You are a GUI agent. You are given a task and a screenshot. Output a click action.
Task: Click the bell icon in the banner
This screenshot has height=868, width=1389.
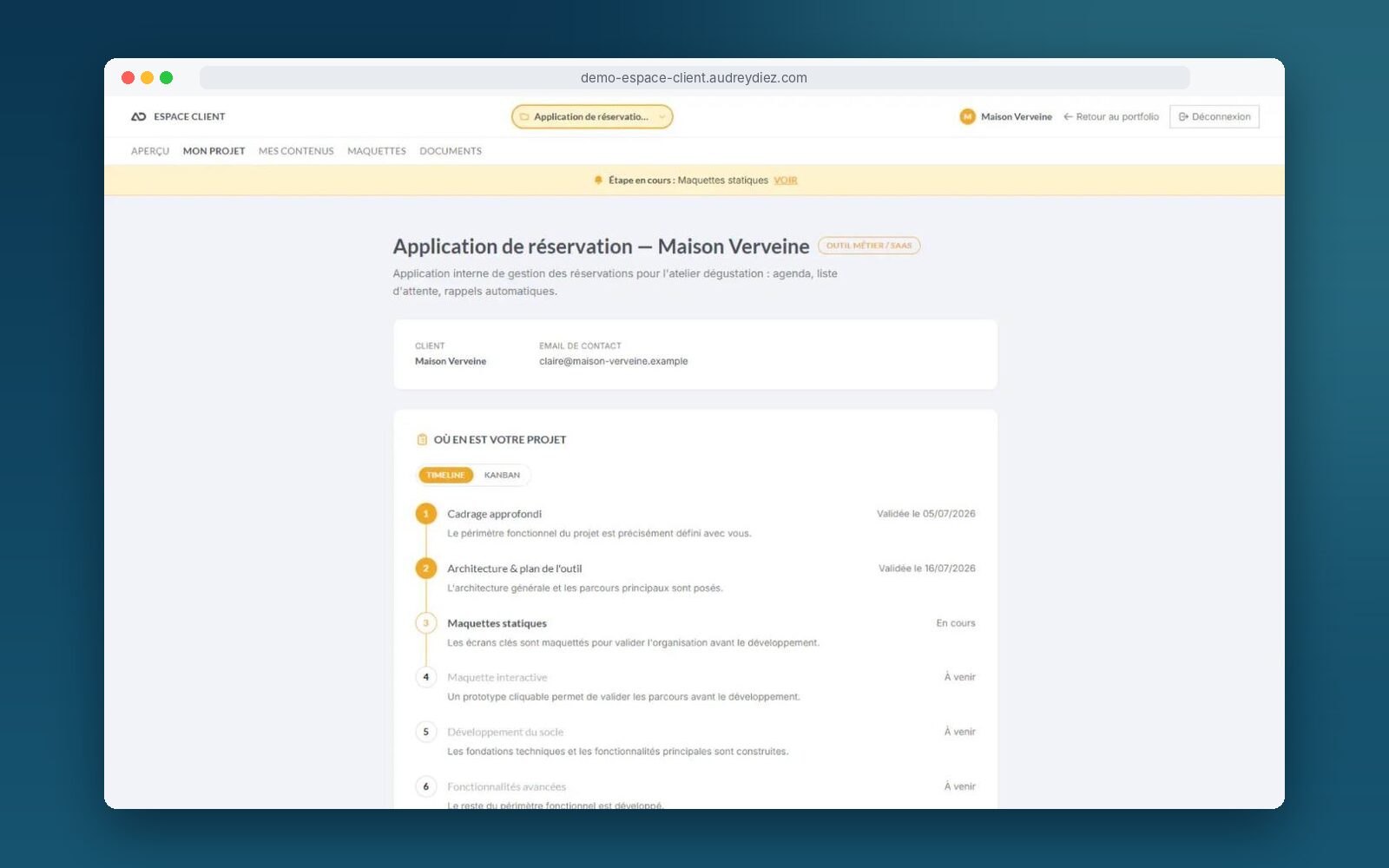point(598,181)
